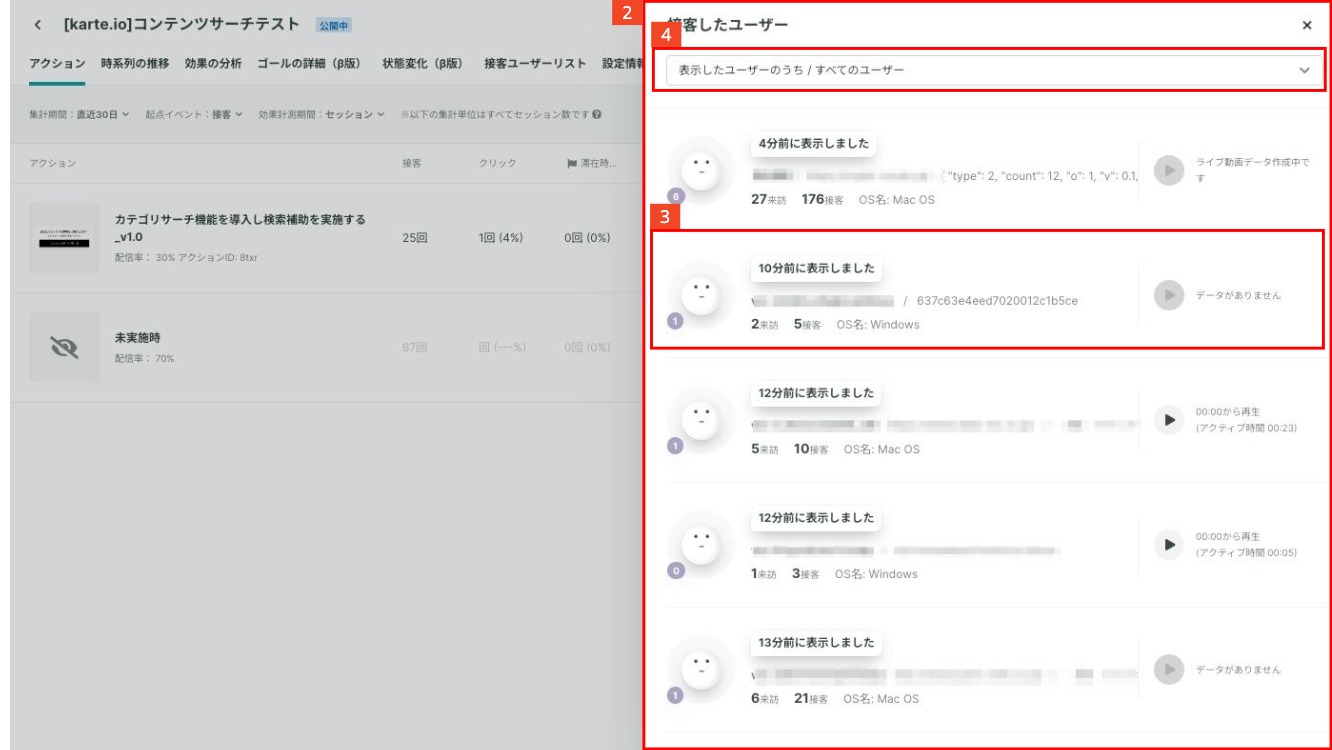
Task: Click the avatar of the 1来訪 3接客 user
Action: (x=700, y=545)
